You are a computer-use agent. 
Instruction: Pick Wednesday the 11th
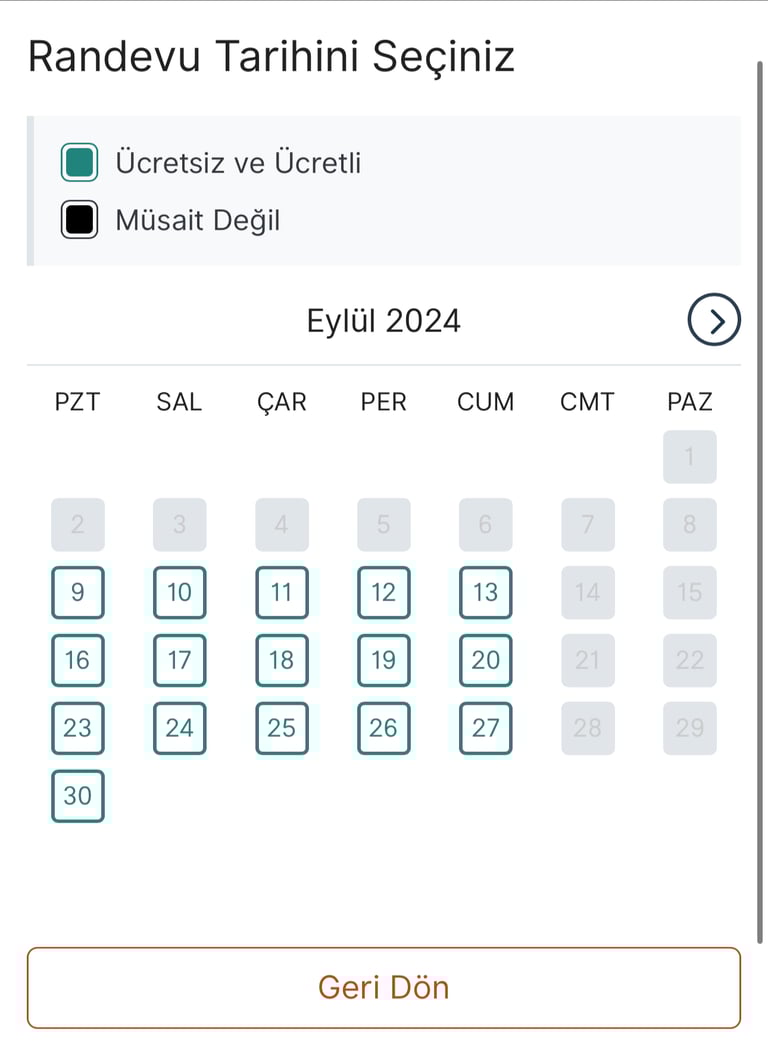pyautogui.click(x=282, y=592)
